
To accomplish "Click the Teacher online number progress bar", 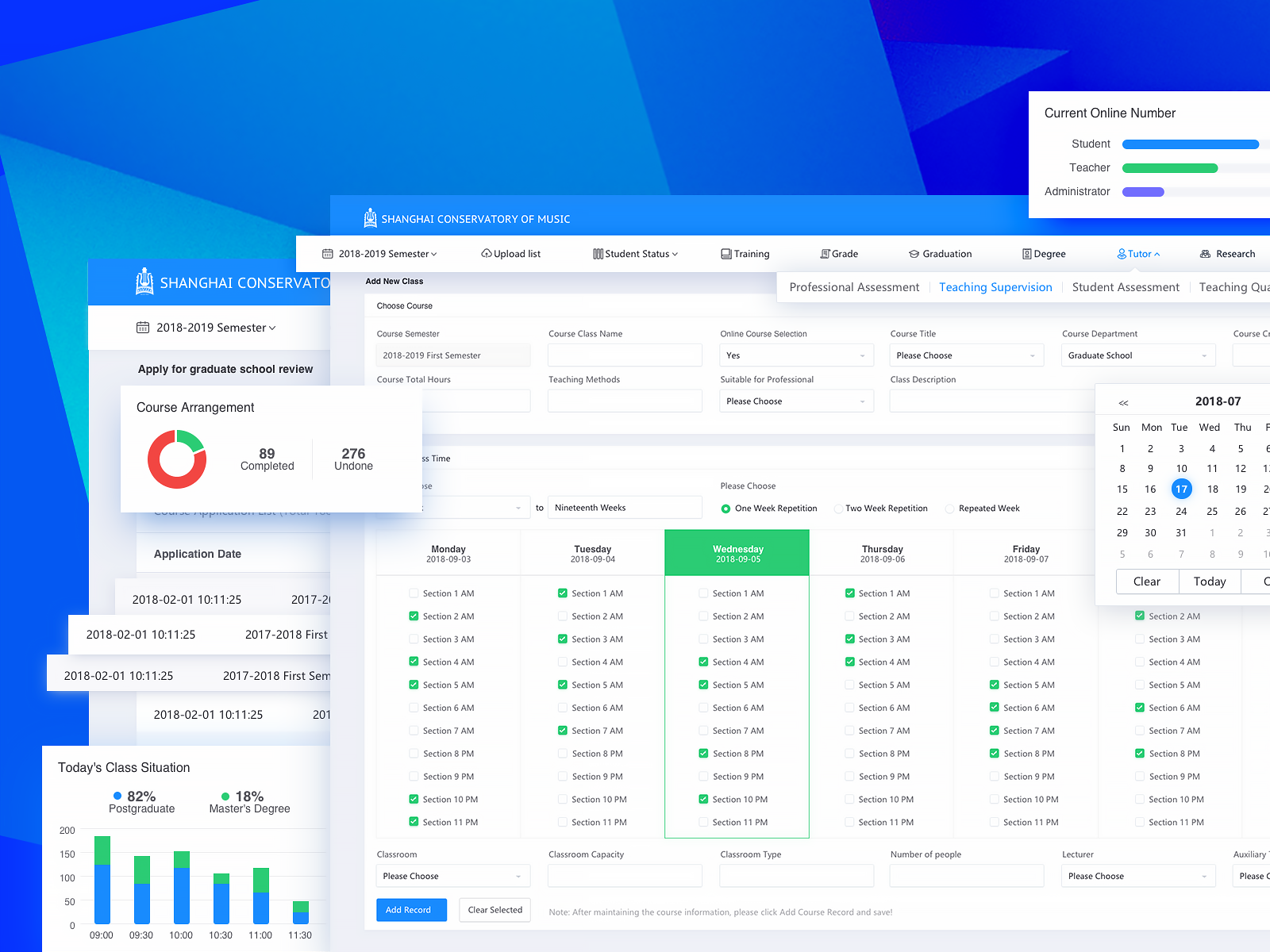I will click(x=1169, y=167).
